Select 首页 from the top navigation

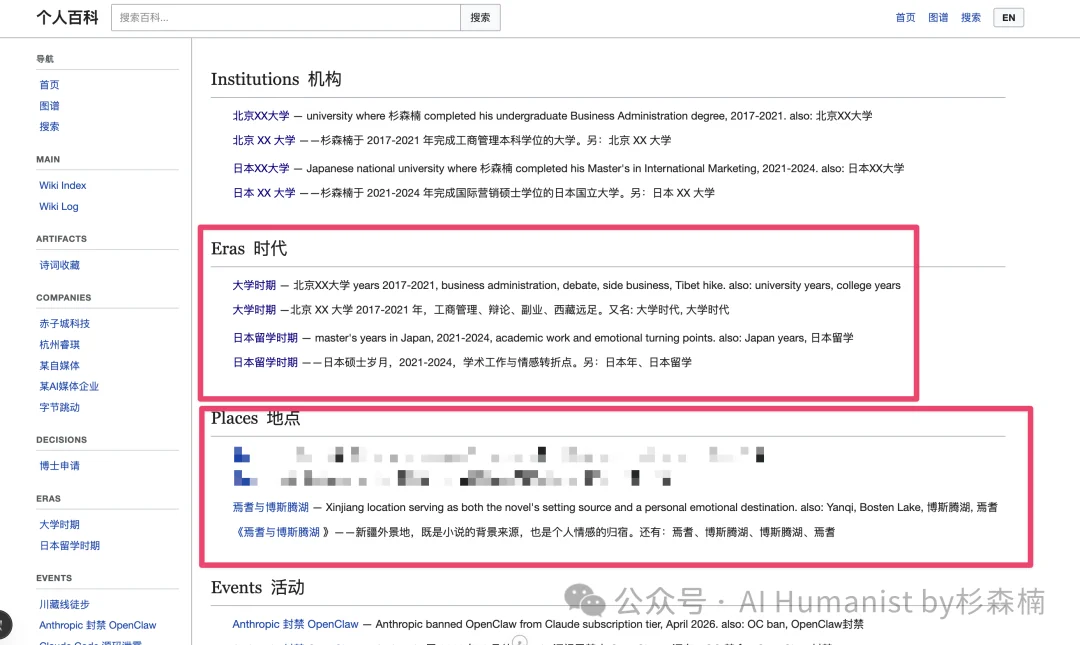pyautogui.click(x=905, y=17)
